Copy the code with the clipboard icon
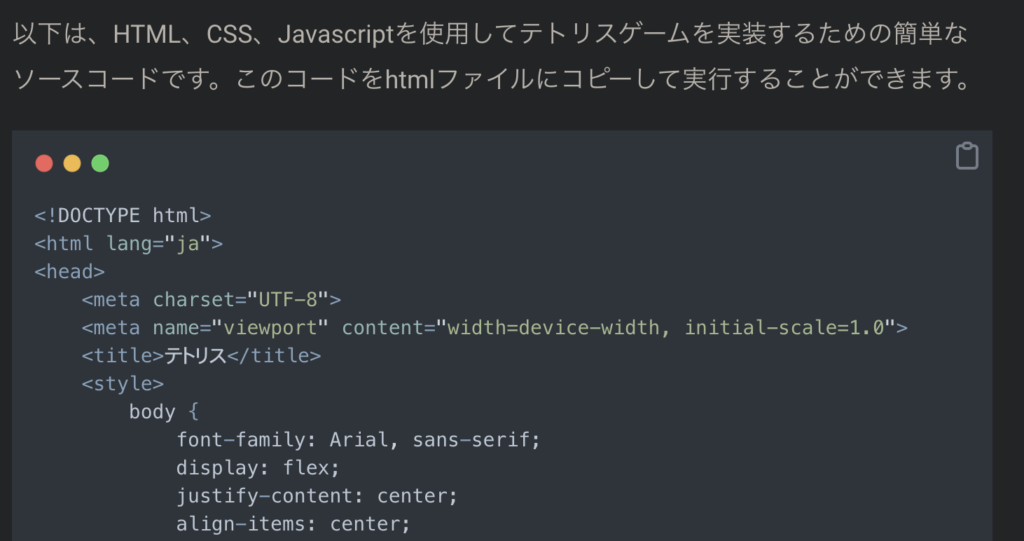Image resolution: width=1024 pixels, height=541 pixels. point(966,157)
